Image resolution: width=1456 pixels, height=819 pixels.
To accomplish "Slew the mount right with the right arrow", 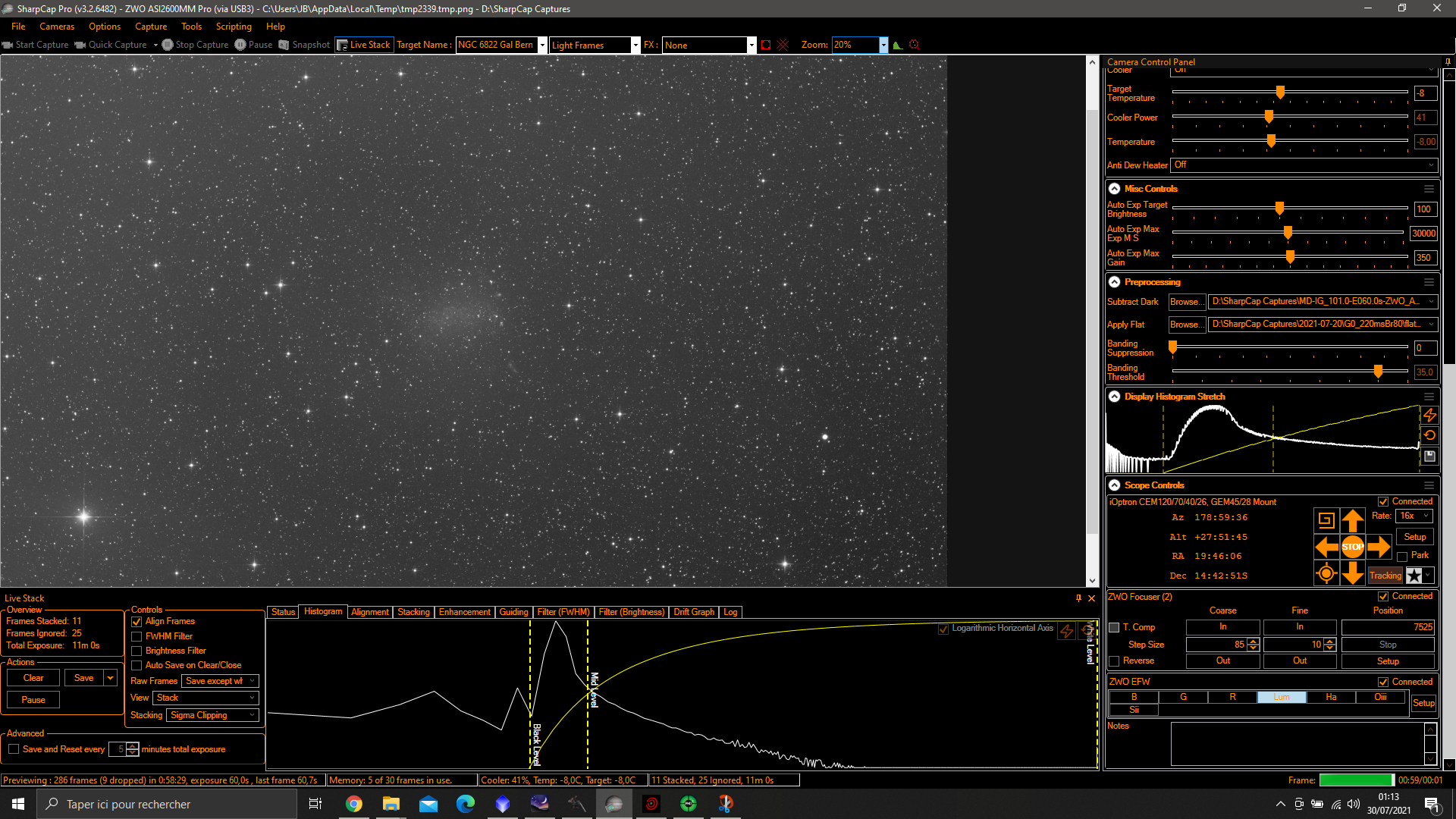I will tap(1379, 547).
